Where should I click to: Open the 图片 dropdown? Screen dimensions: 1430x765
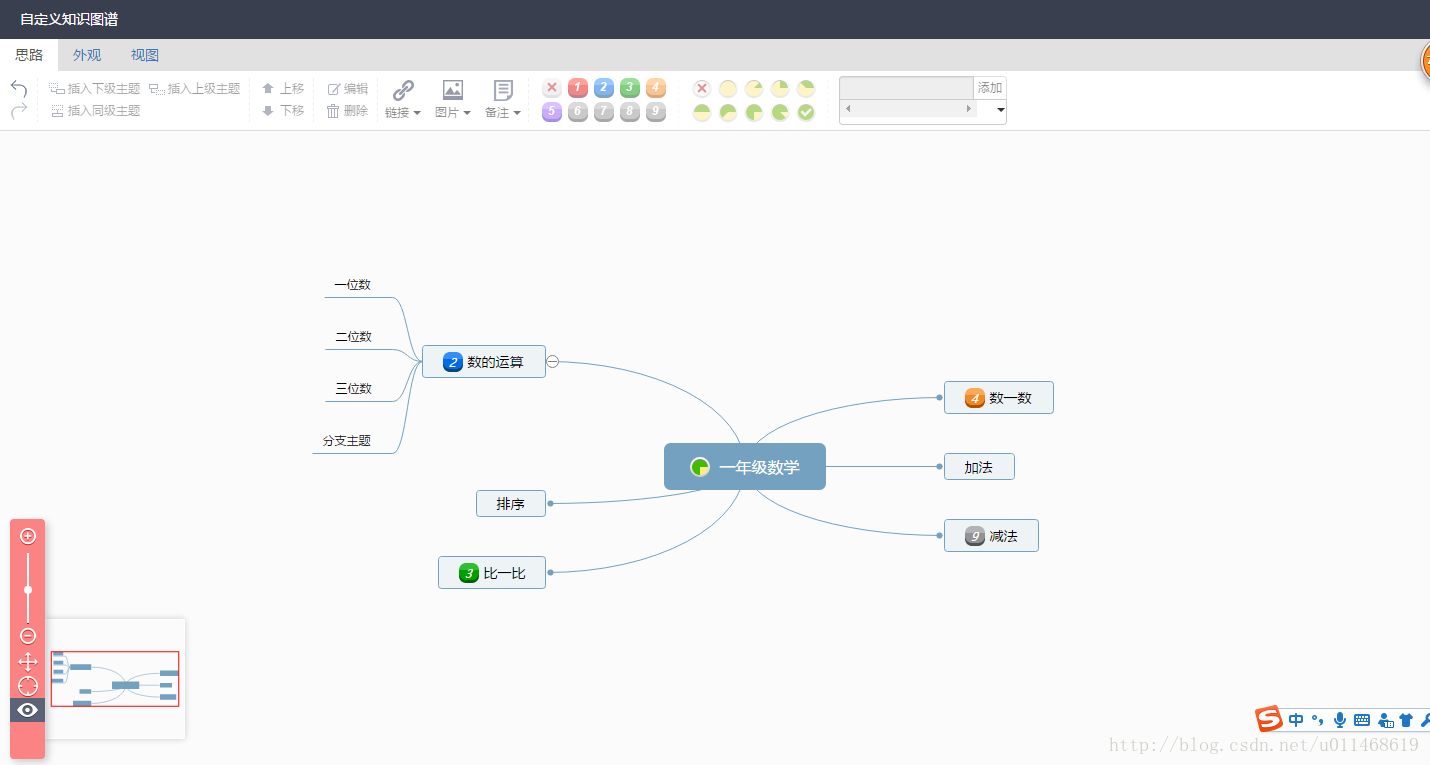pos(453,113)
